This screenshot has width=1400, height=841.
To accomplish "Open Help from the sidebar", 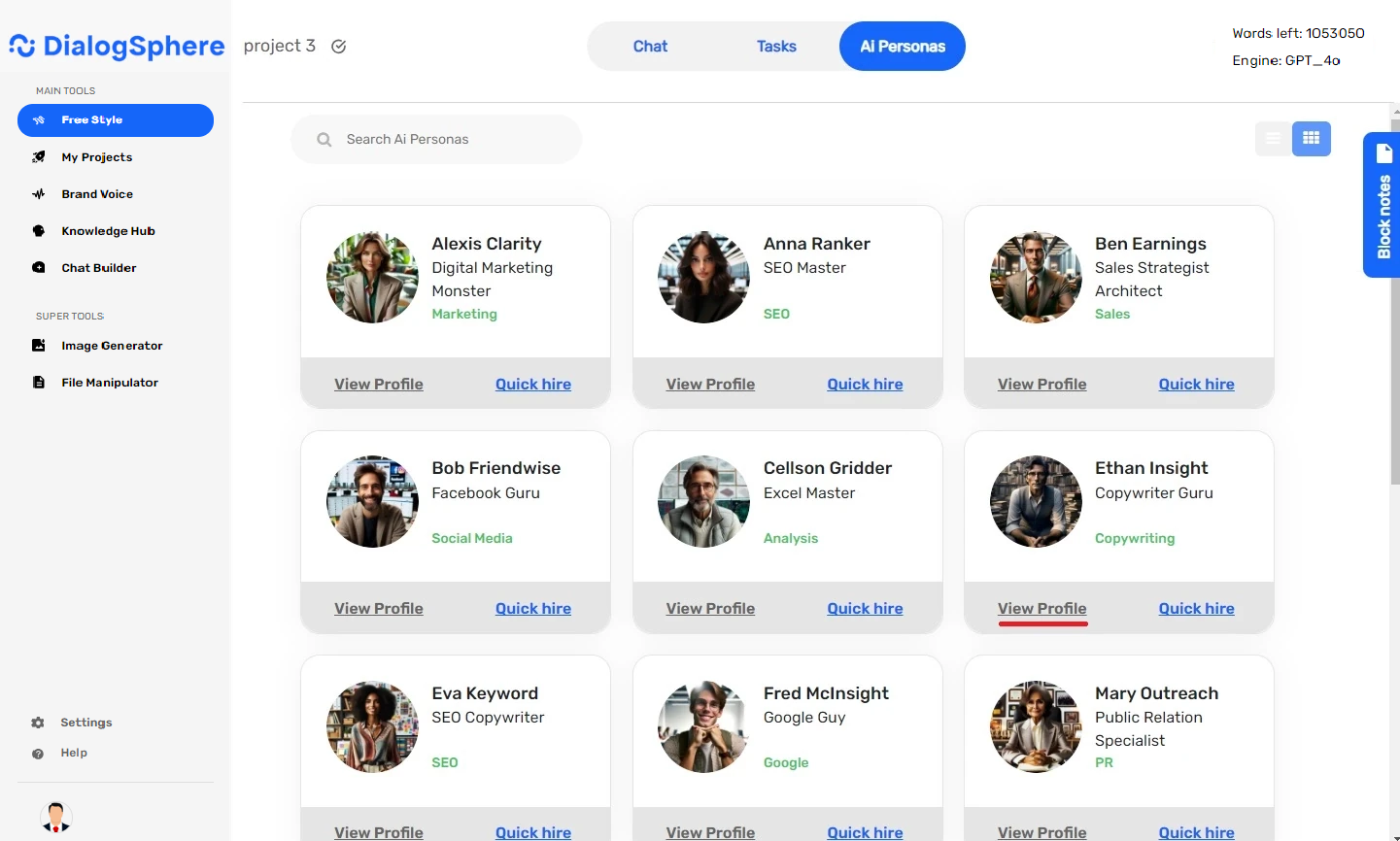I will click(x=74, y=752).
